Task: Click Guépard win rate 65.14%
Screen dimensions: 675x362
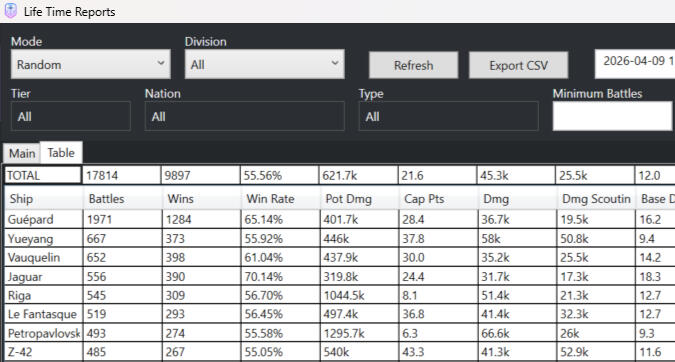Action: 281,219
